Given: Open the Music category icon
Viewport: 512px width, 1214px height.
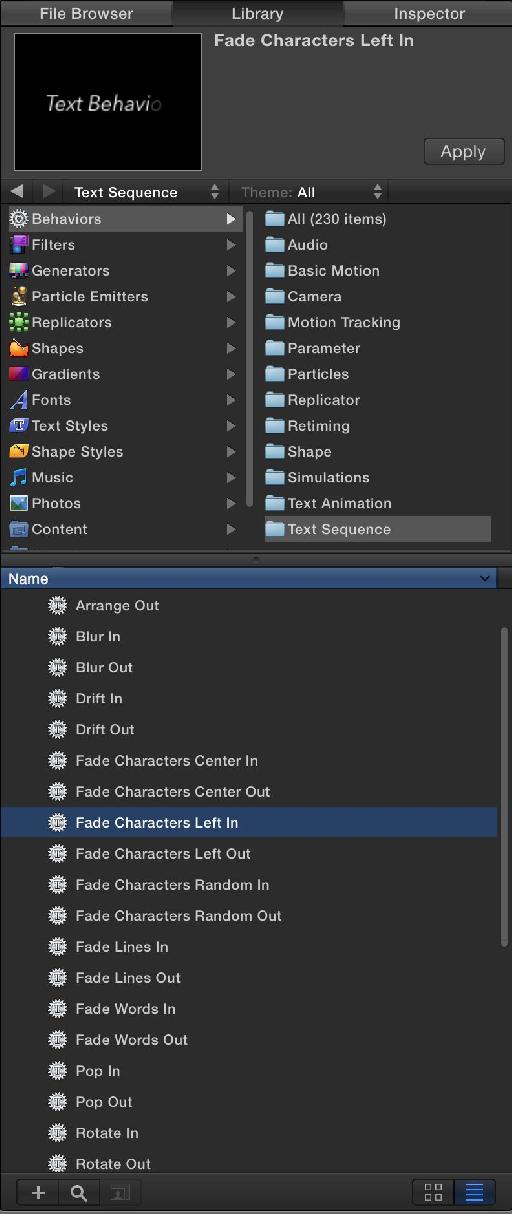Looking at the screenshot, I should [18, 478].
